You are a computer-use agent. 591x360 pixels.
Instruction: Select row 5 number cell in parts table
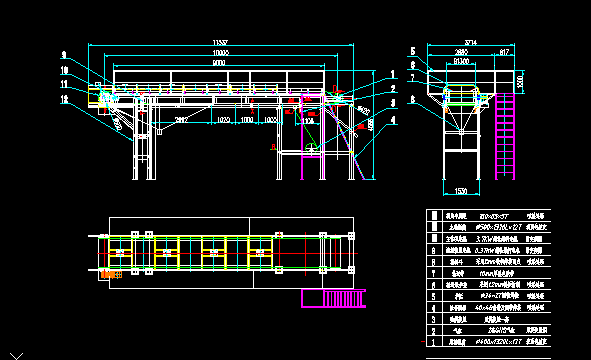433,296
